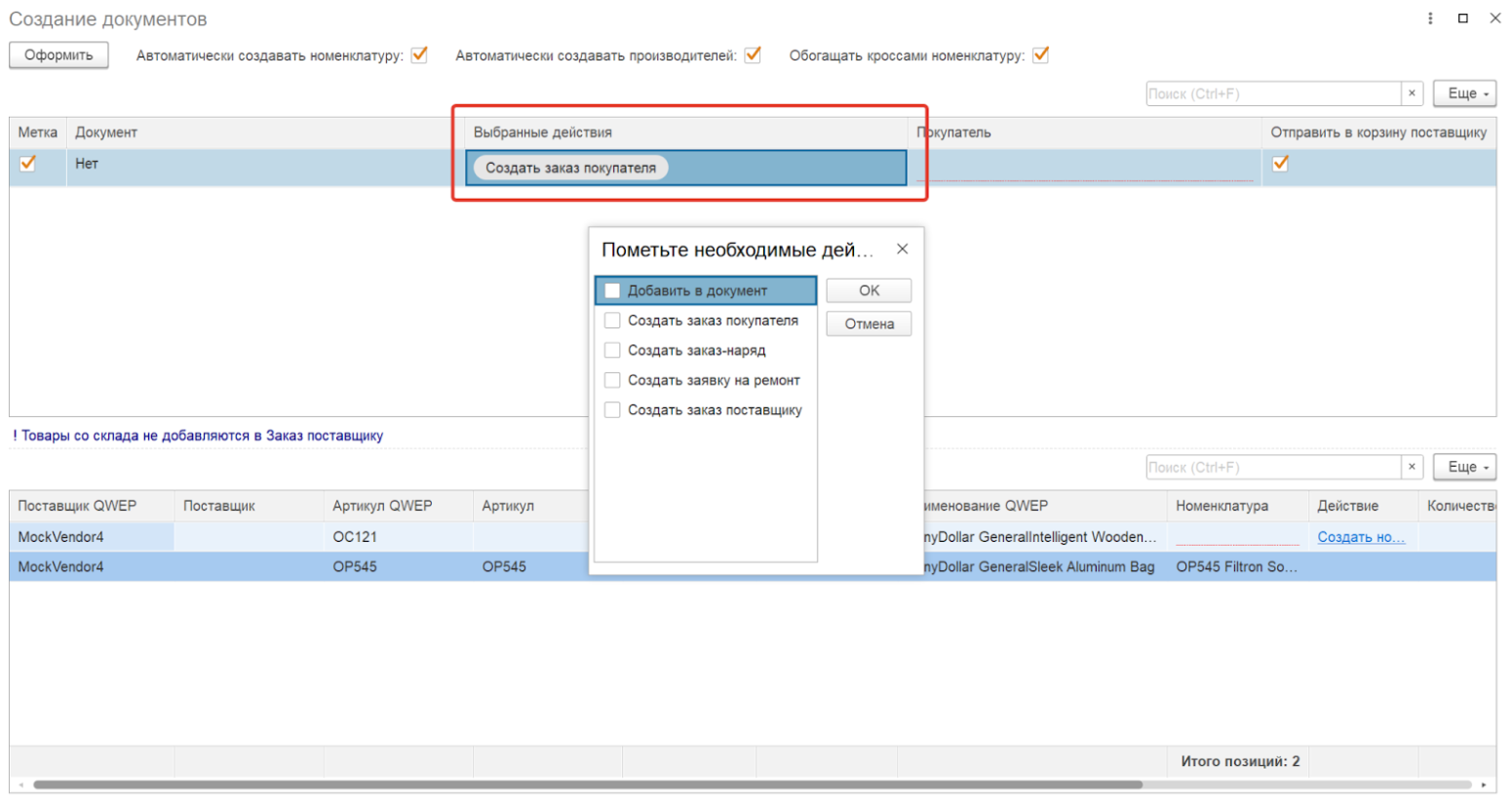
Task: Disable automatic manufacturer creation checkbox
Action: pos(753,56)
